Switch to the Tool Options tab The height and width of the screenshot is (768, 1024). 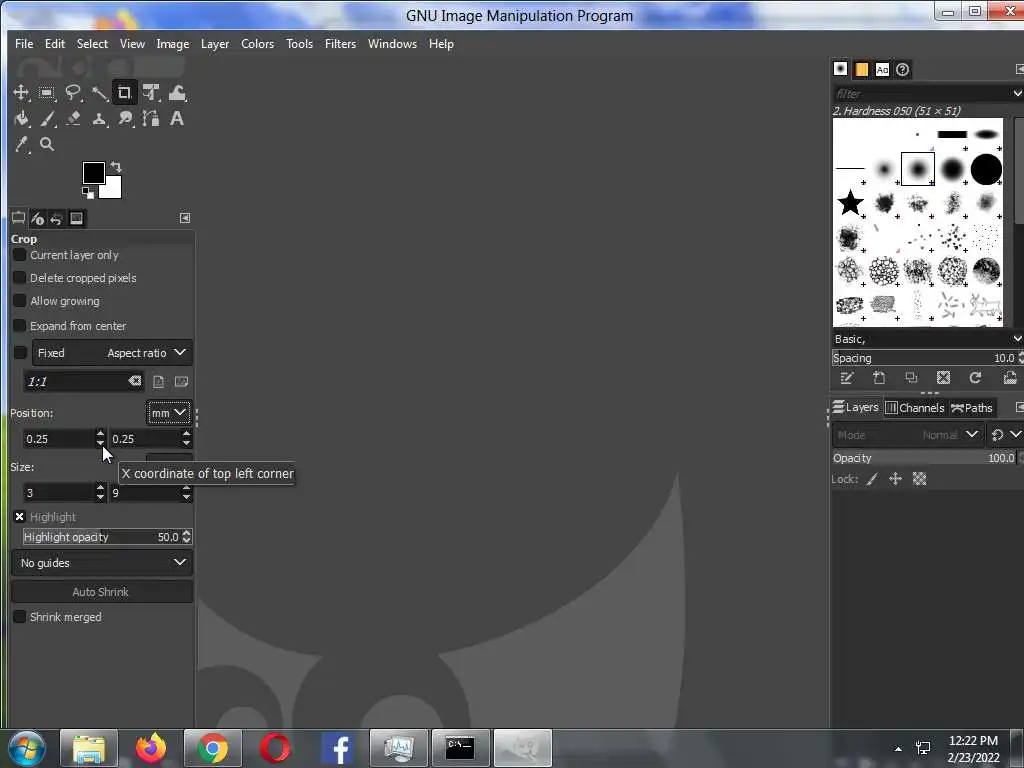(18, 218)
